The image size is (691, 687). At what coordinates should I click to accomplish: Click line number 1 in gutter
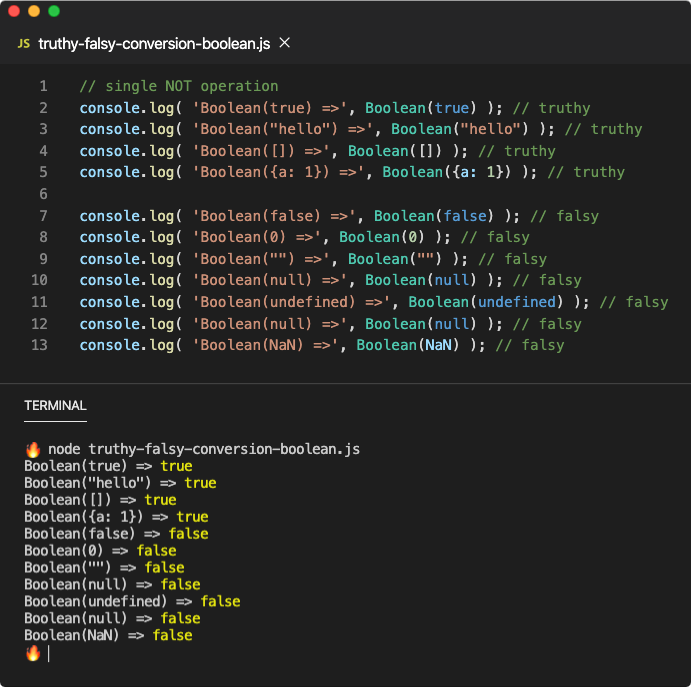click(43, 86)
